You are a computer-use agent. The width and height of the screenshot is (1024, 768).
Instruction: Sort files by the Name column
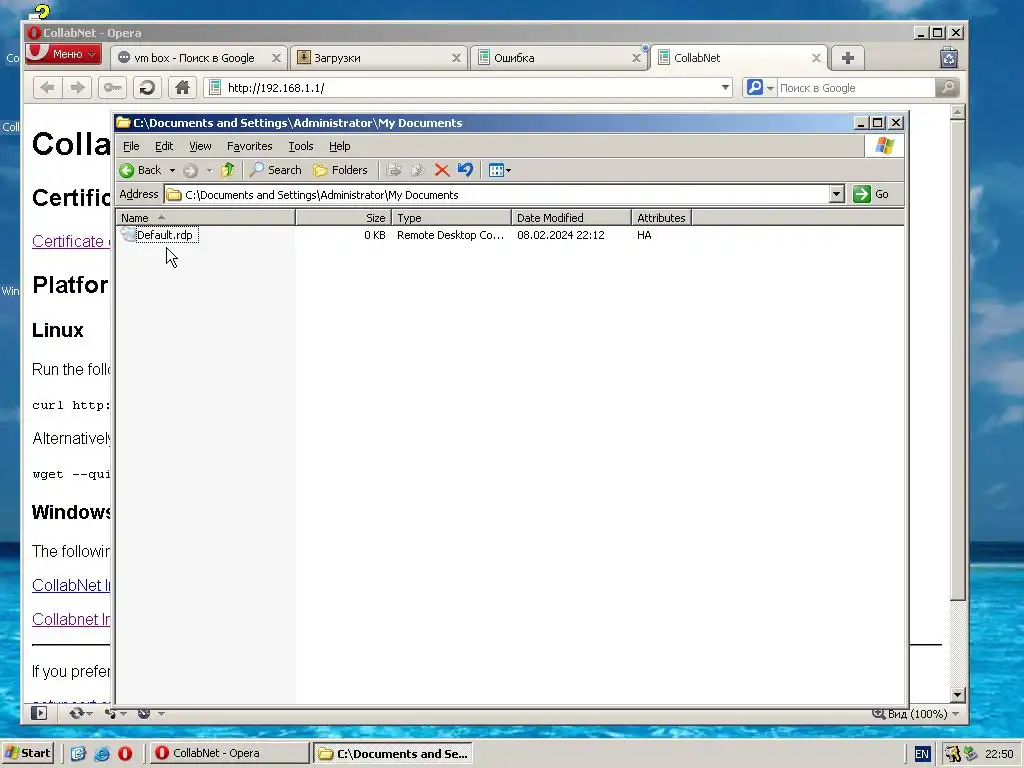coord(206,218)
